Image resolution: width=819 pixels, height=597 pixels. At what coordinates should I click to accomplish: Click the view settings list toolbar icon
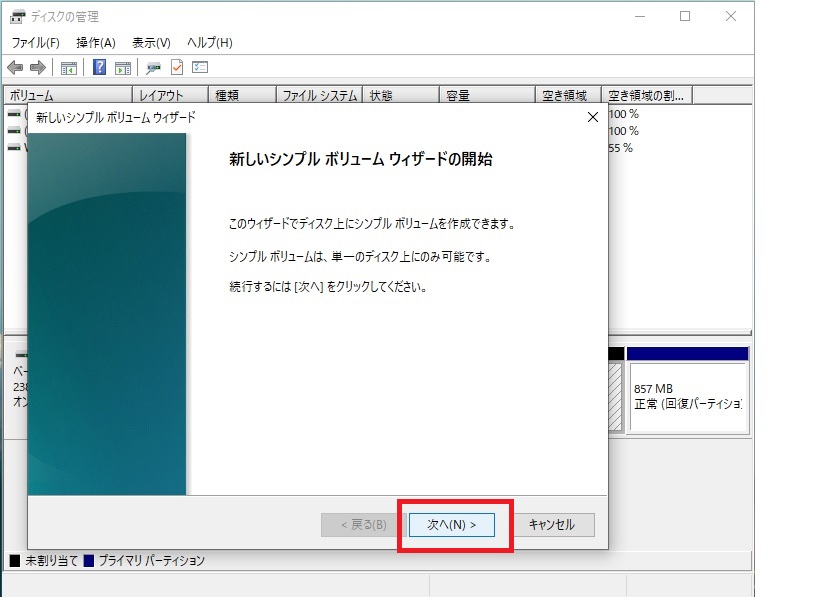200,68
